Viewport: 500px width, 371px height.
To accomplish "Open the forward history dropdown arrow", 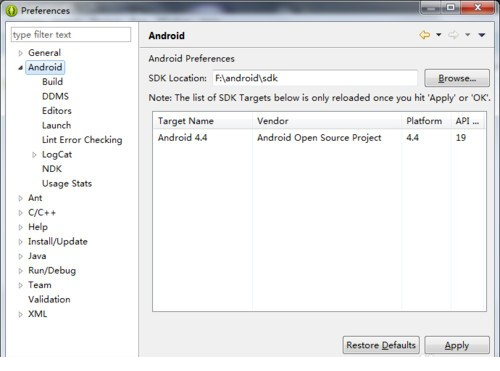I will pyautogui.click(x=468, y=35).
